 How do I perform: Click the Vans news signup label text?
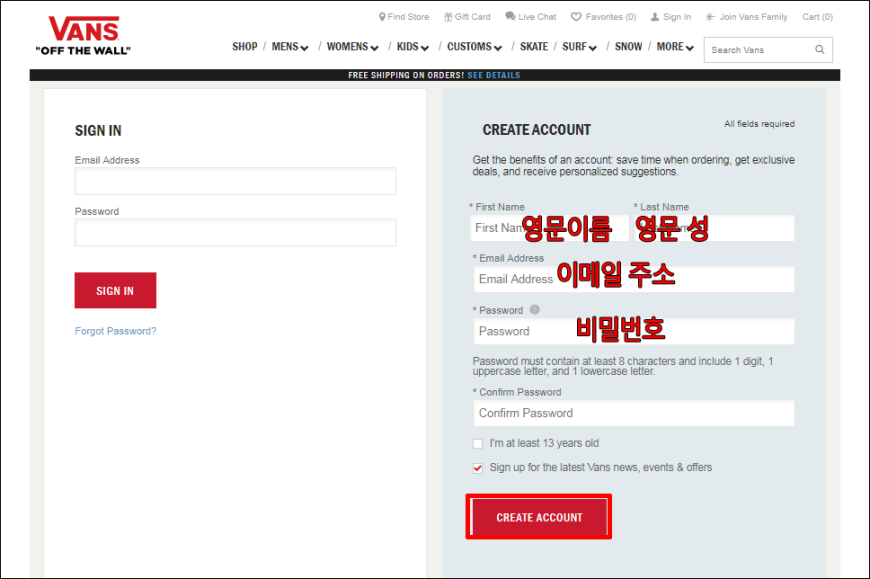(x=600, y=468)
